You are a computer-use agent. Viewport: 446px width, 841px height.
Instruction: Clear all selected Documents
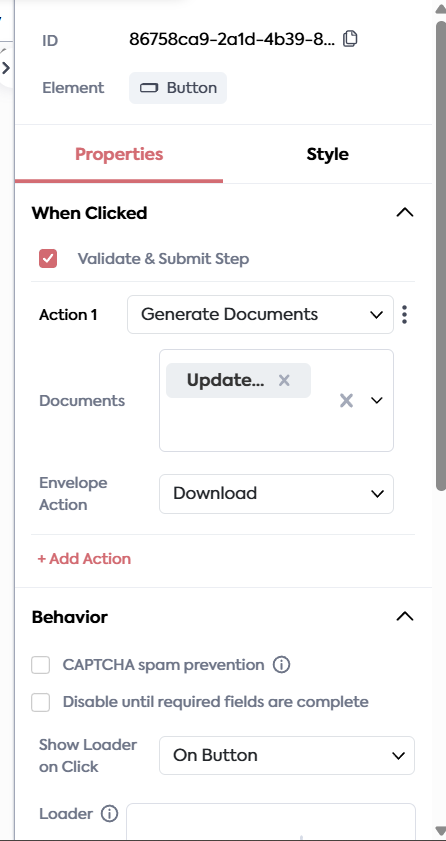(346, 400)
